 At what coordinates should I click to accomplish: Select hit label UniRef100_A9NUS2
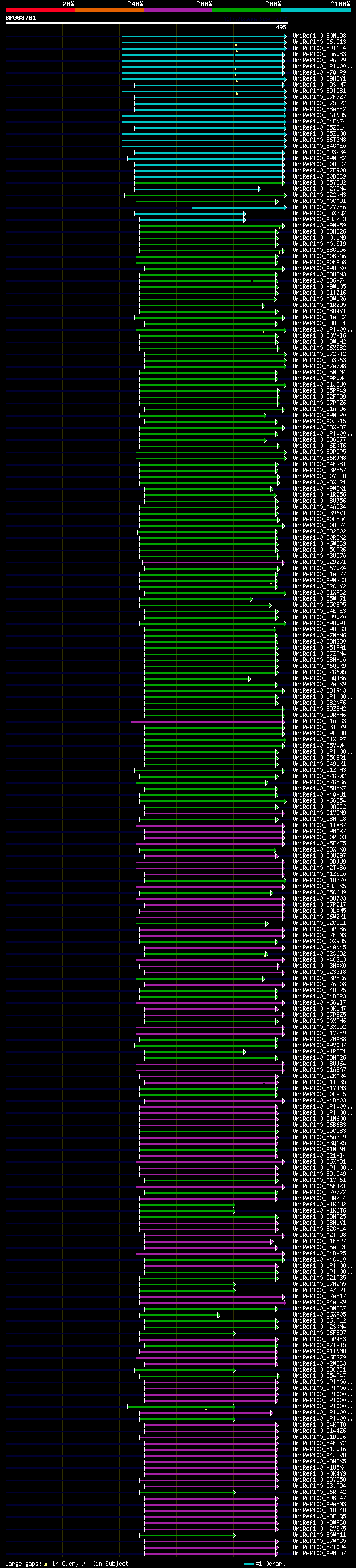[319, 159]
